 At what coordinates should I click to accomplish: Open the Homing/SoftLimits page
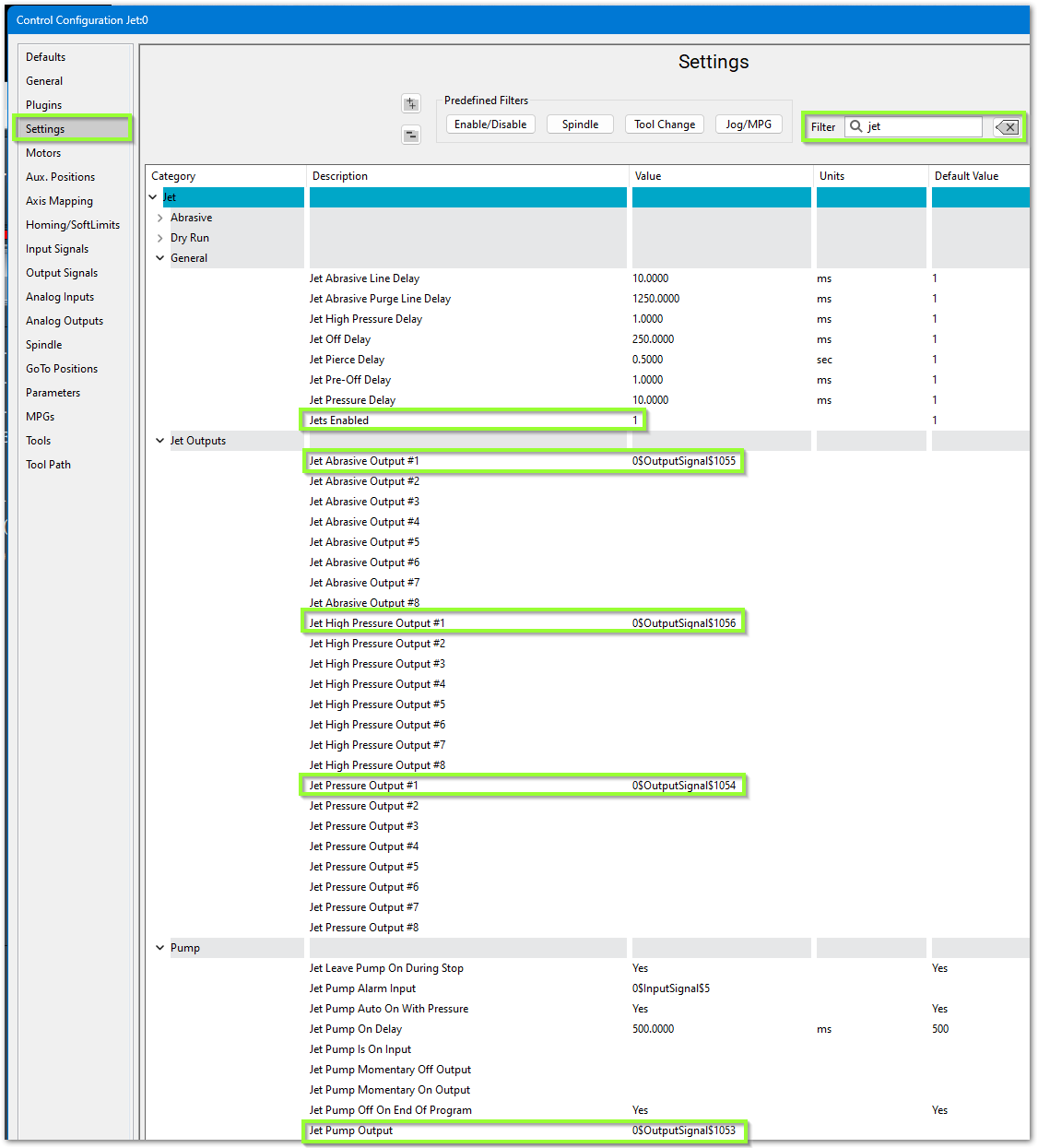(x=73, y=225)
